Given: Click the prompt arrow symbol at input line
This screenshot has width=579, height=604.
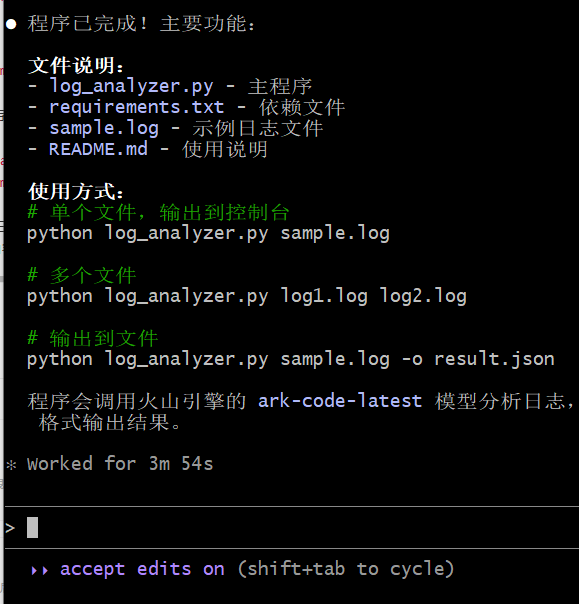Looking at the screenshot, I should (x=10, y=527).
